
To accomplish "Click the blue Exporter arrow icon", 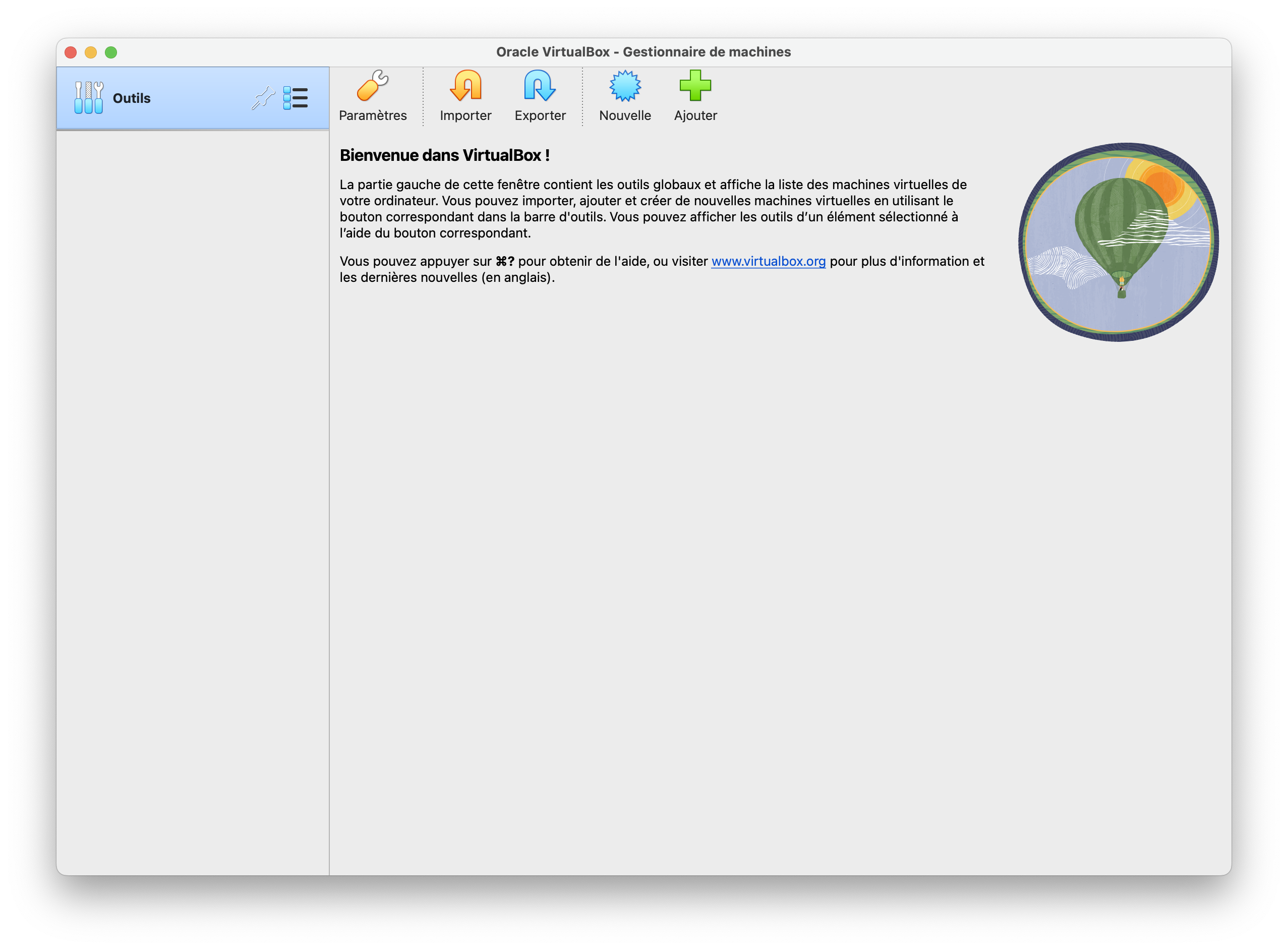I will tap(539, 86).
